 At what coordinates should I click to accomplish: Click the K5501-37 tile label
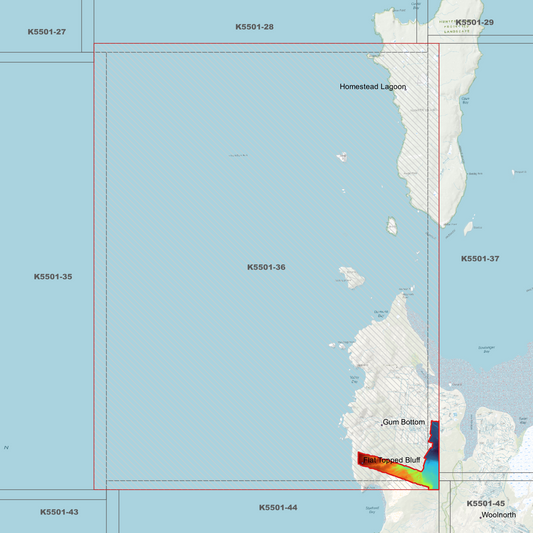[480, 259]
